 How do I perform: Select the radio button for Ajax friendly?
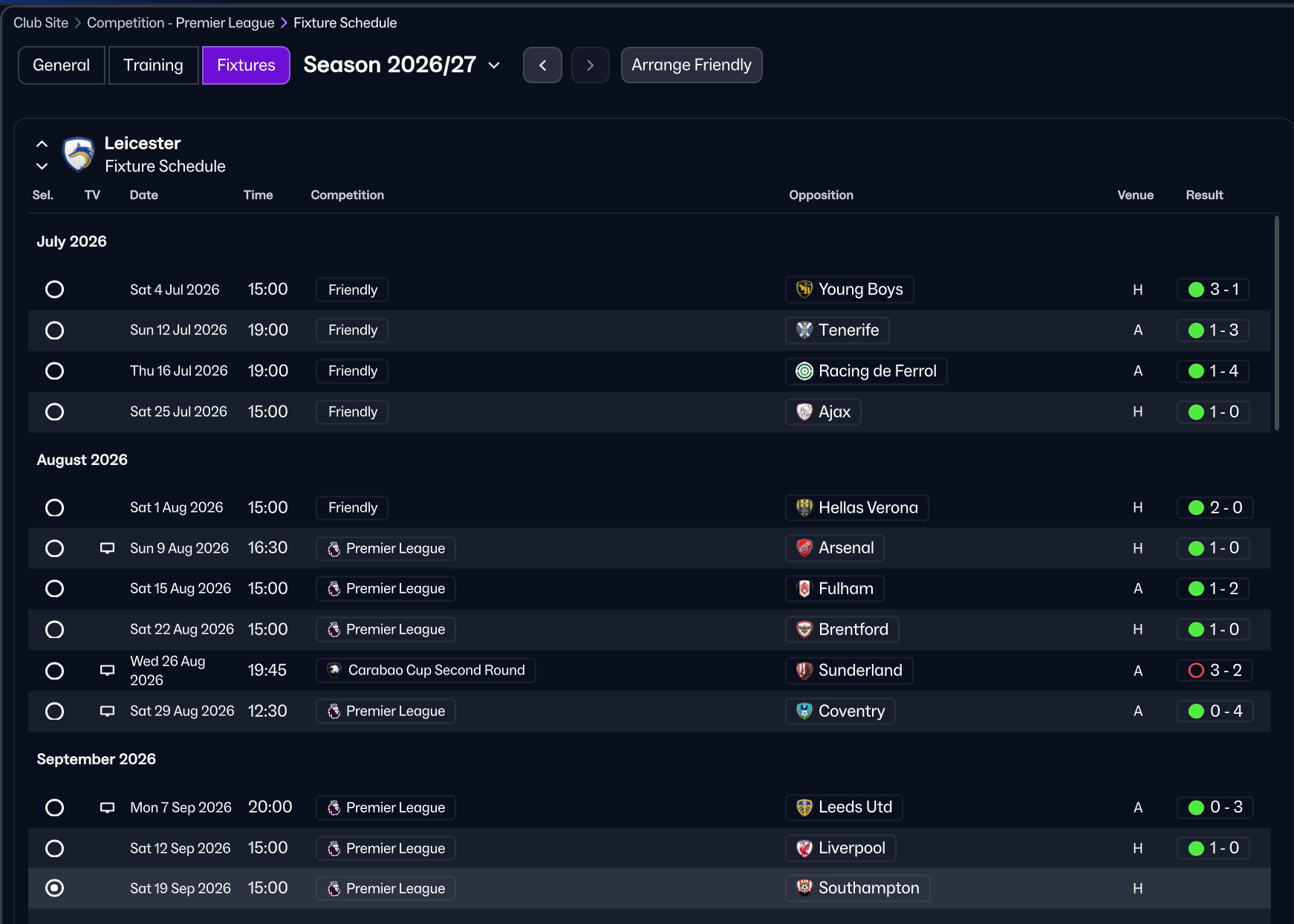[54, 412]
